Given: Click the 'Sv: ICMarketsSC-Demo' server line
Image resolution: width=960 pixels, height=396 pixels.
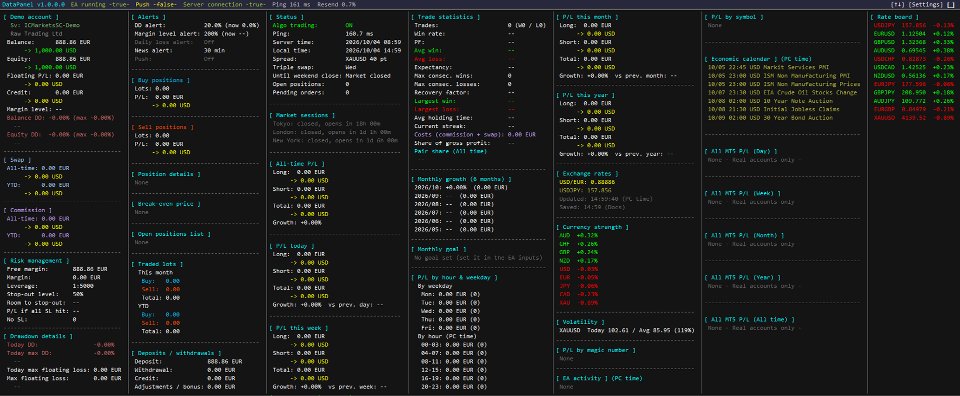Looking at the screenshot, I should pyautogui.click(x=45, y=26).
